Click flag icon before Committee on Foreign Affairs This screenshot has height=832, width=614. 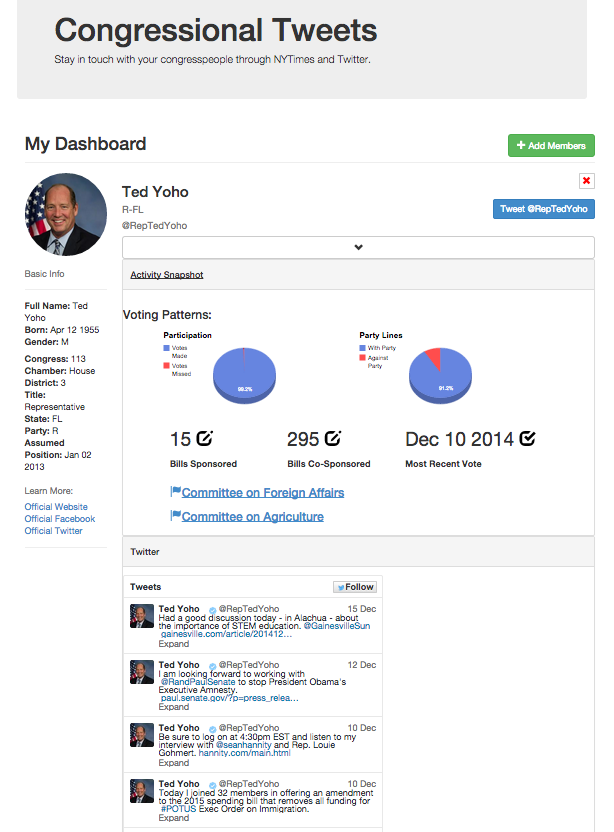(176, 491)
